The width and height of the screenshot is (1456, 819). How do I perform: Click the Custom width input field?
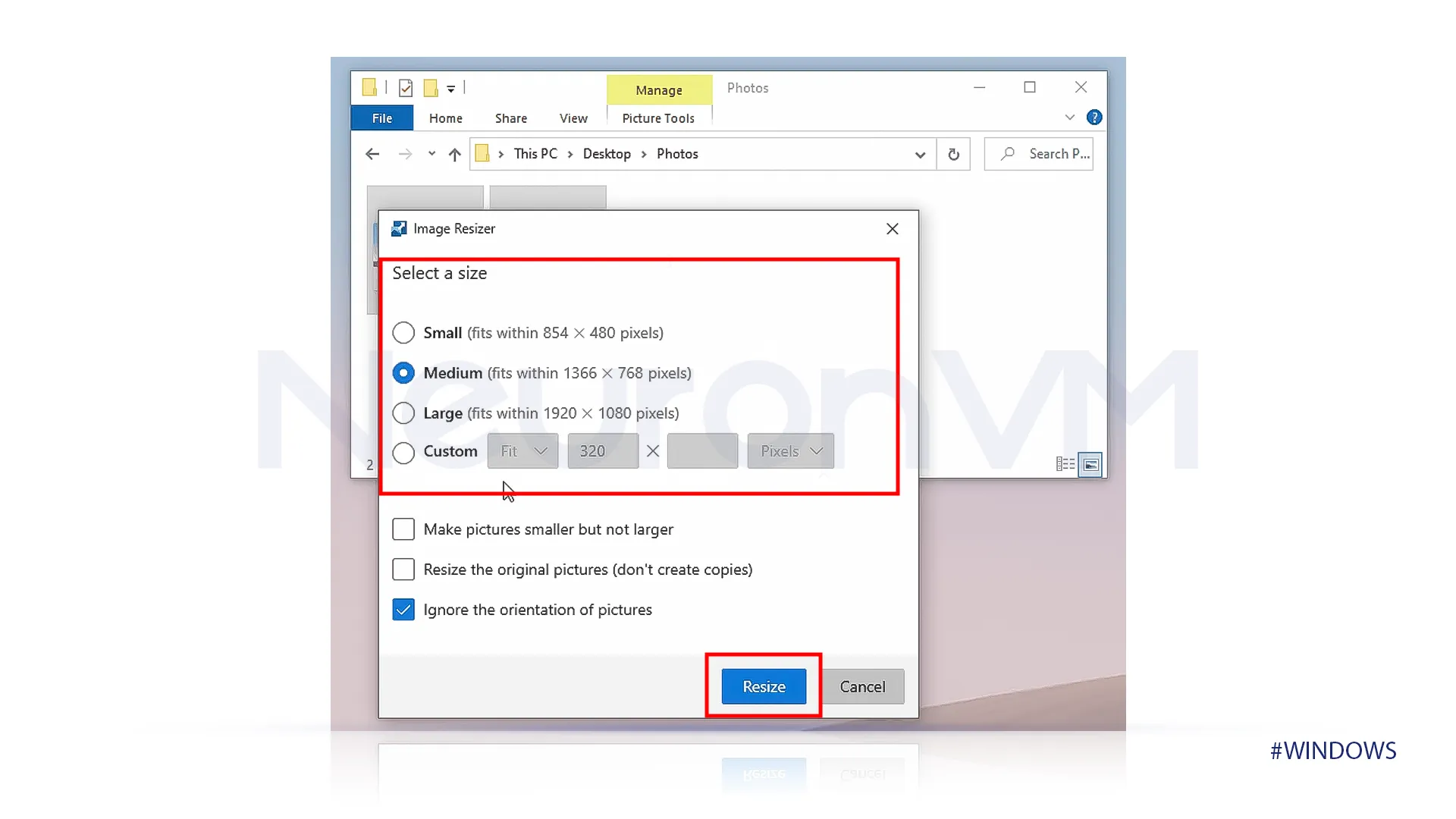[x=603, y=451]
